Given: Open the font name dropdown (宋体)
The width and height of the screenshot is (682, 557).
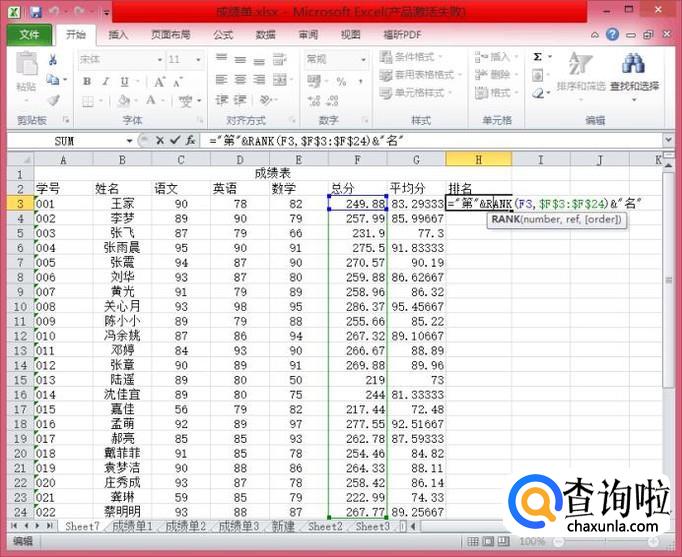Looking at the screenshot, I should 160,60.
